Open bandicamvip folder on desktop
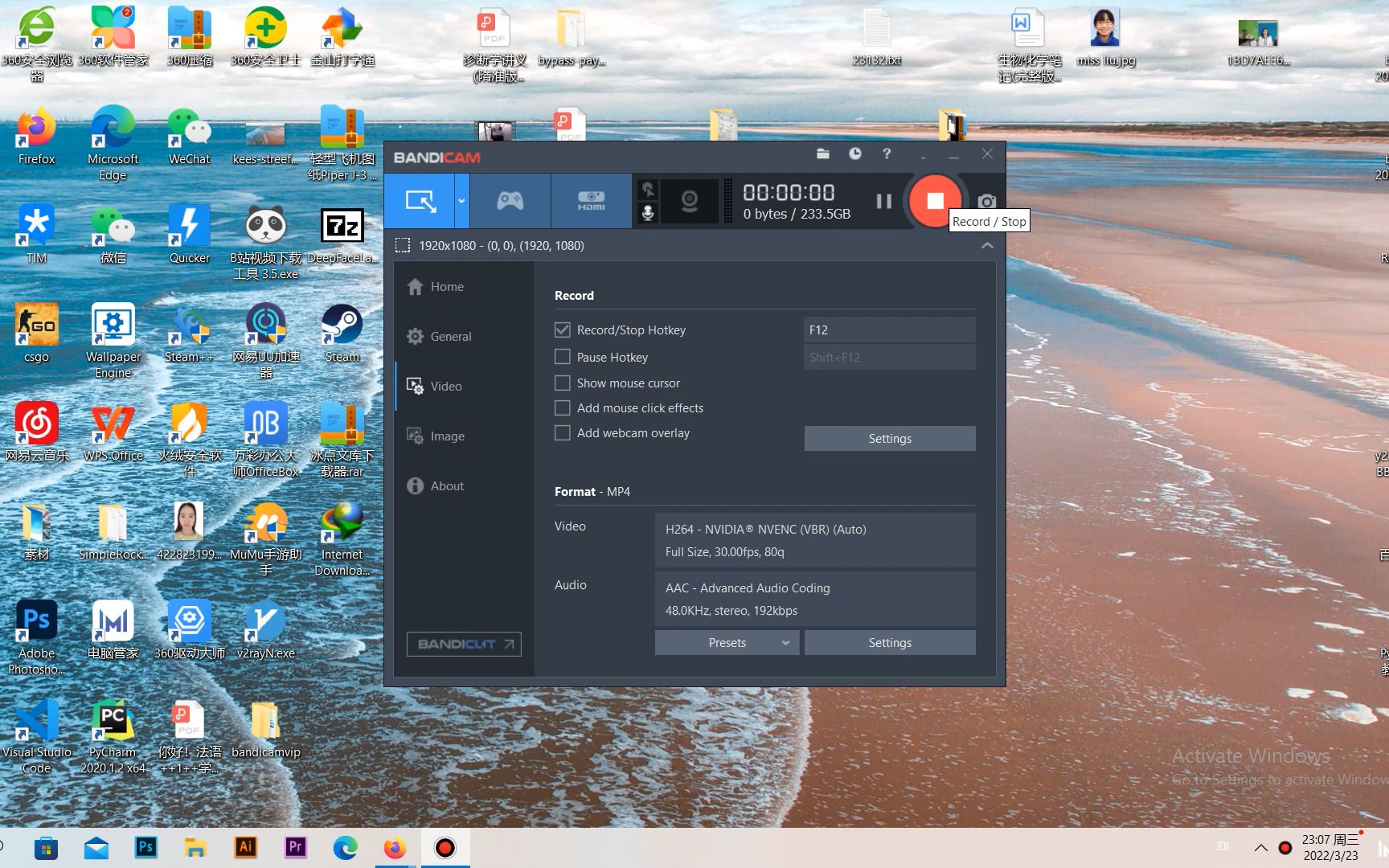This screenshot has width=1389, height=868. (265, 730)
